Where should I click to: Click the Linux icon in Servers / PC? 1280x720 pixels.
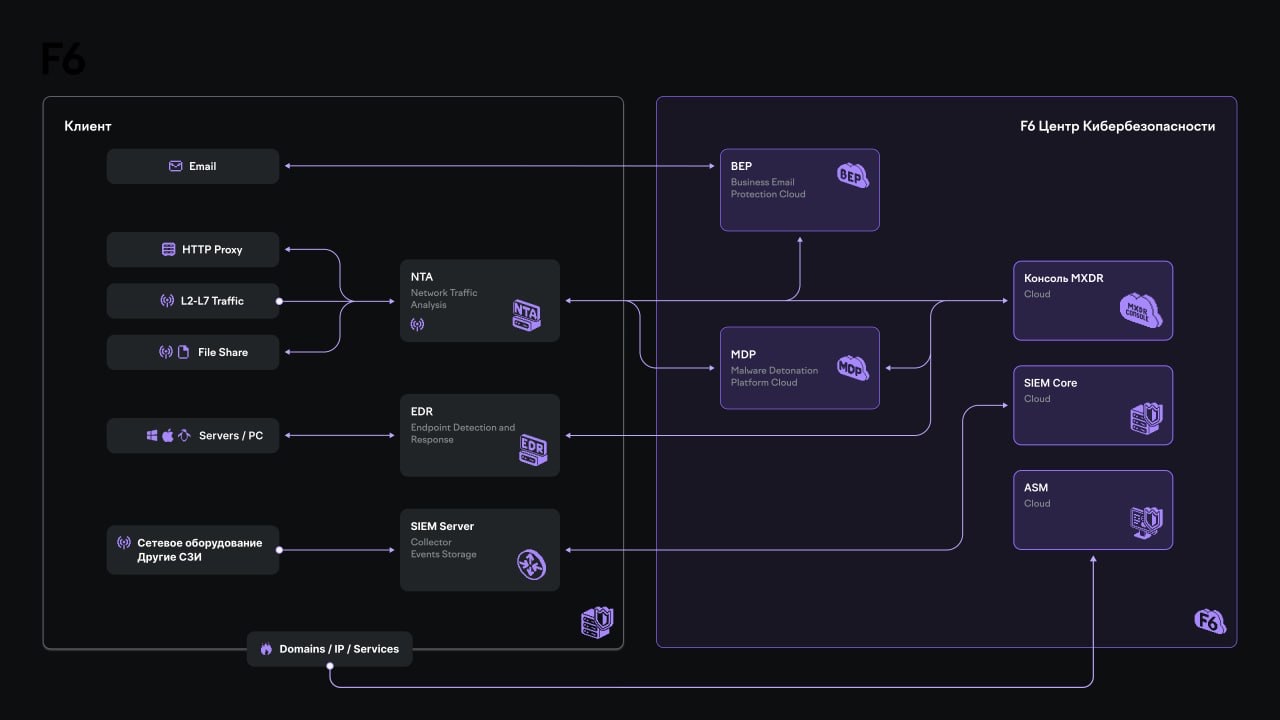point(184,435)
